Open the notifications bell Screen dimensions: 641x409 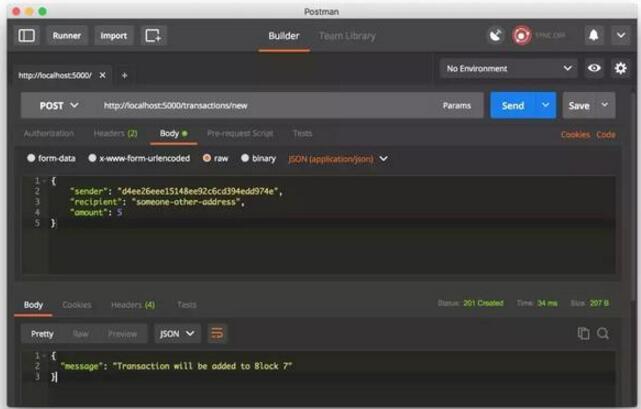[x=594, y=36]
